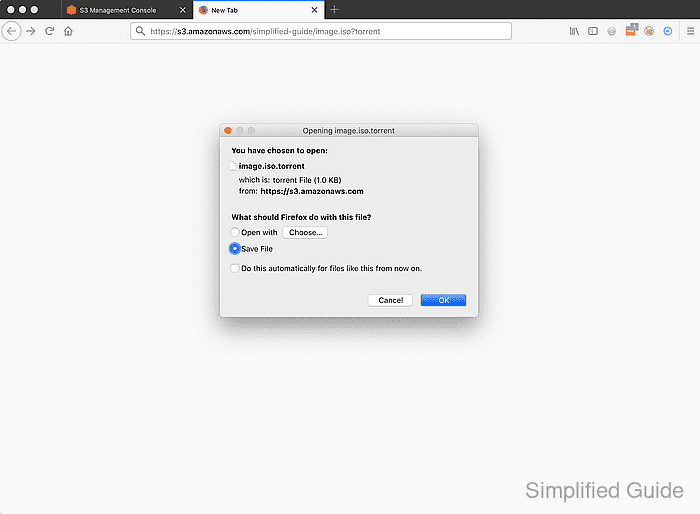Open the Library bookshelf icon
This screenshot has height=514, width=700.
click(x=574, y=31)
